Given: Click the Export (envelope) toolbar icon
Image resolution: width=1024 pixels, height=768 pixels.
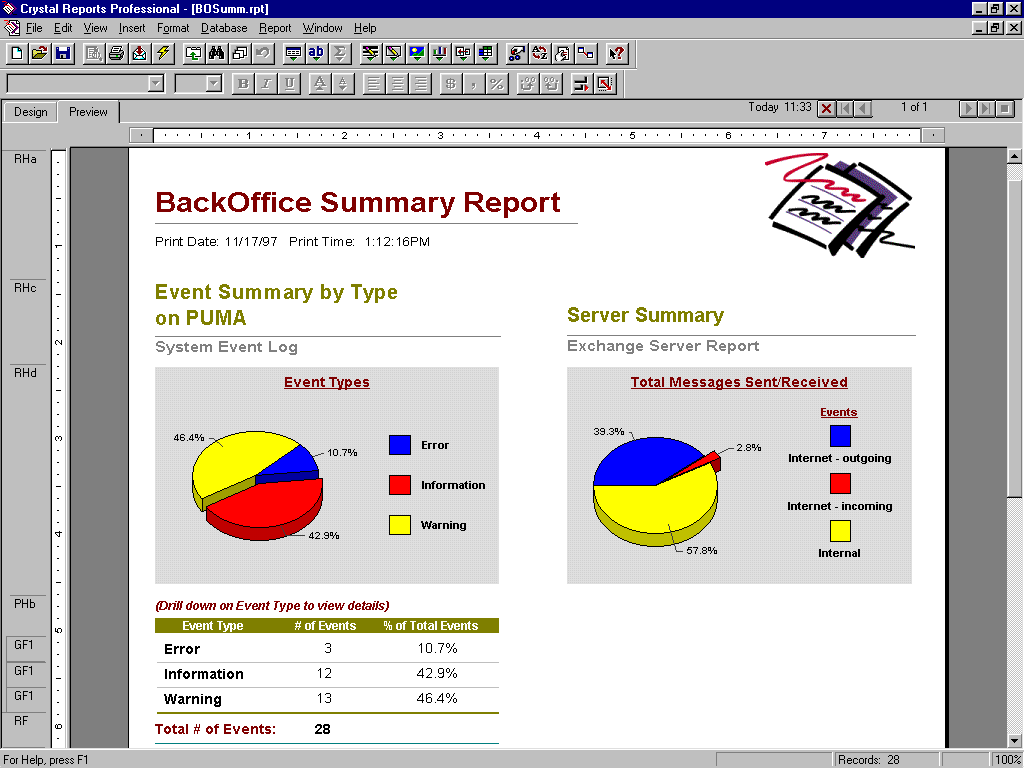Looking at the screenshot, I should click(x=139, y=54).
